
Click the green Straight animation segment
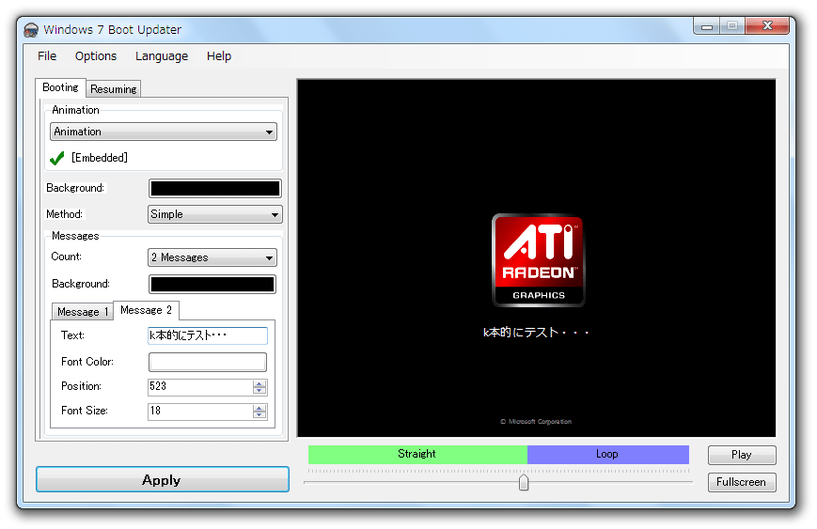[x=417, y=454]
